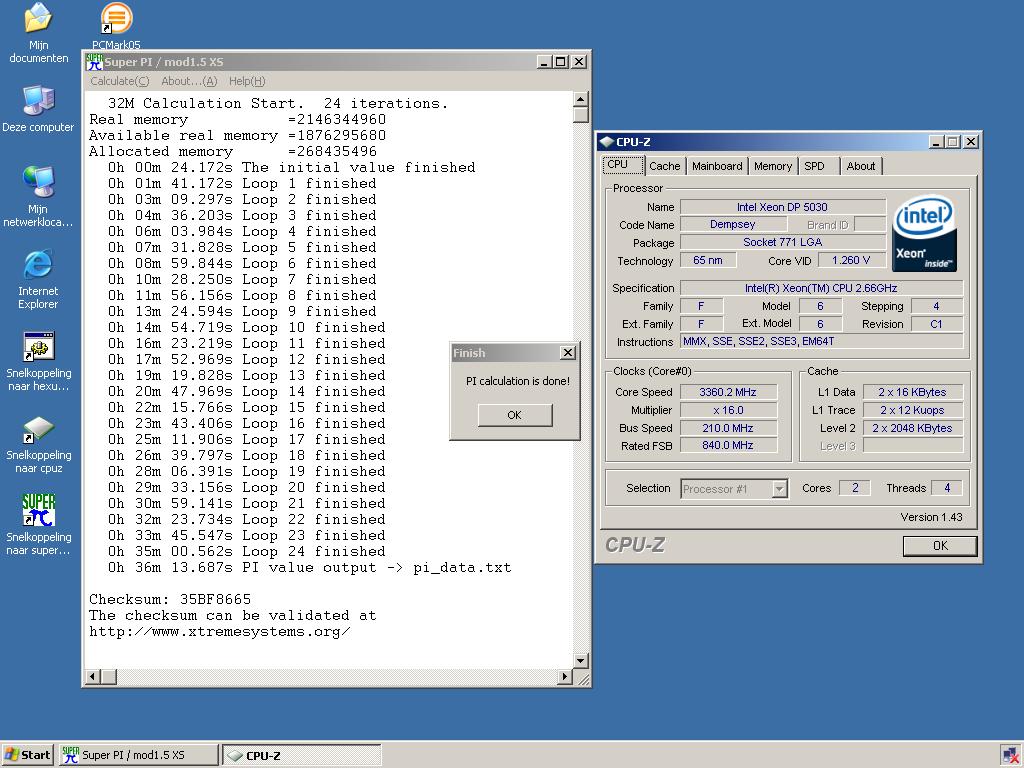Activate Super PI taskbar button

coord(138,755)
